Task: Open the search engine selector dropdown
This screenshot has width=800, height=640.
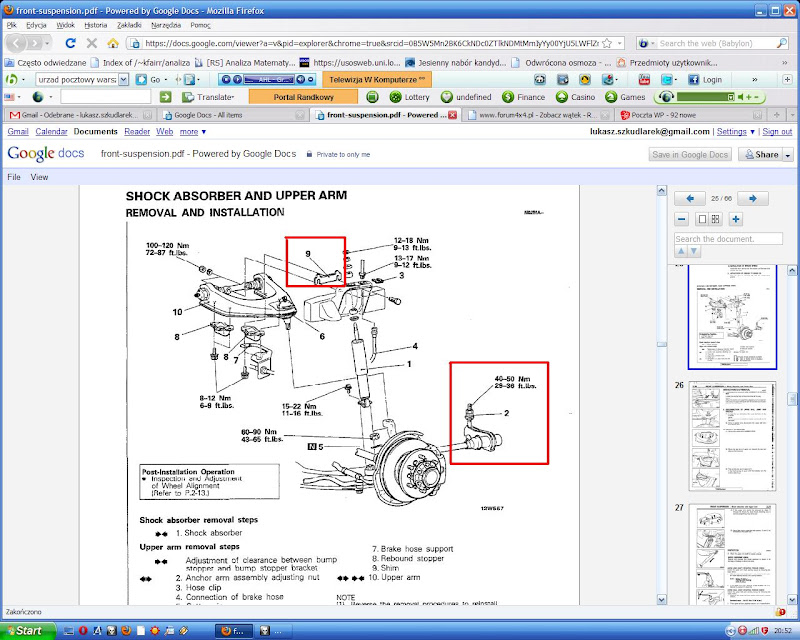Action: coord(646,43)
